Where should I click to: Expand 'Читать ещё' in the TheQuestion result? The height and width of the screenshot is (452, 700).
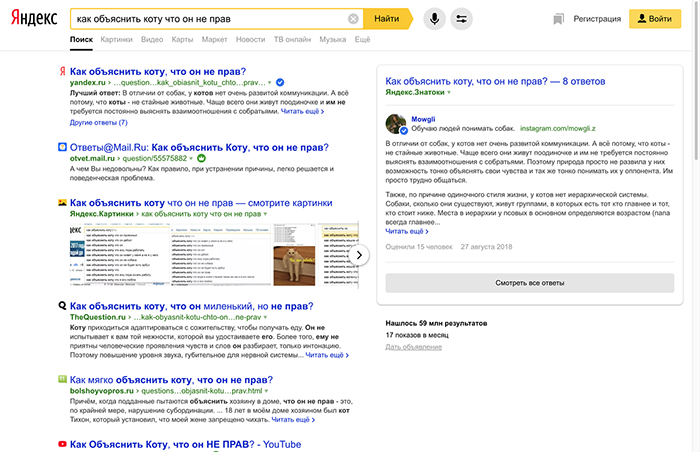tap(326, 354)
